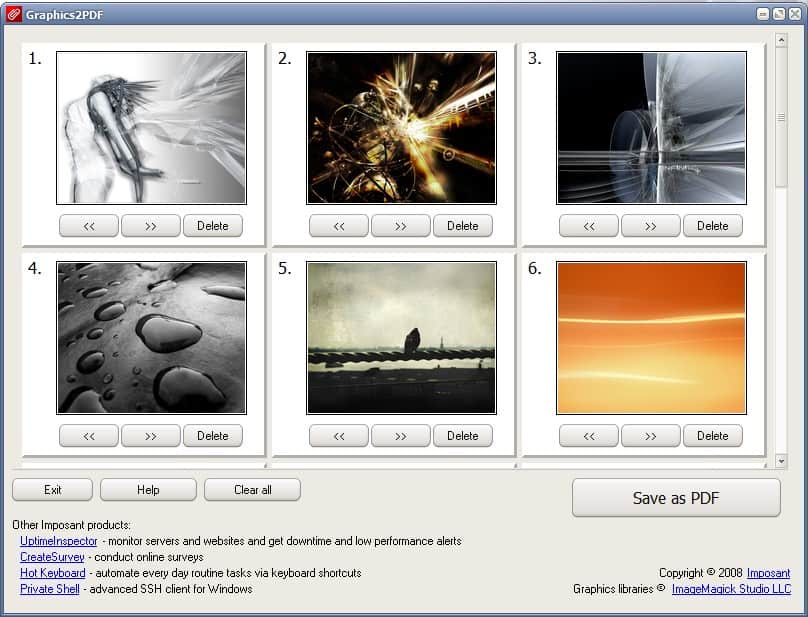Open the UptimeInspector link
The width and height of the screenshot is (808, 617).
[59, 541]
